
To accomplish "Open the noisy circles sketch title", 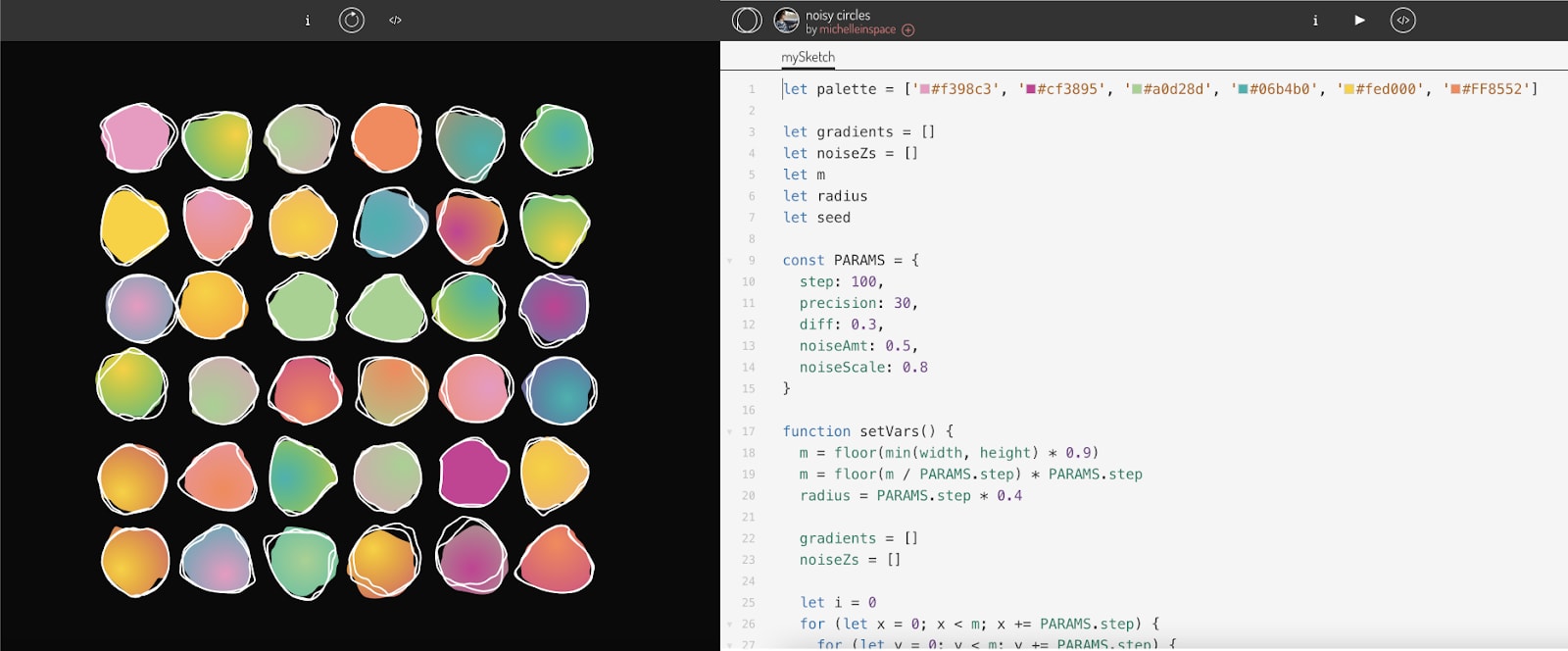I will click(838, 15).
